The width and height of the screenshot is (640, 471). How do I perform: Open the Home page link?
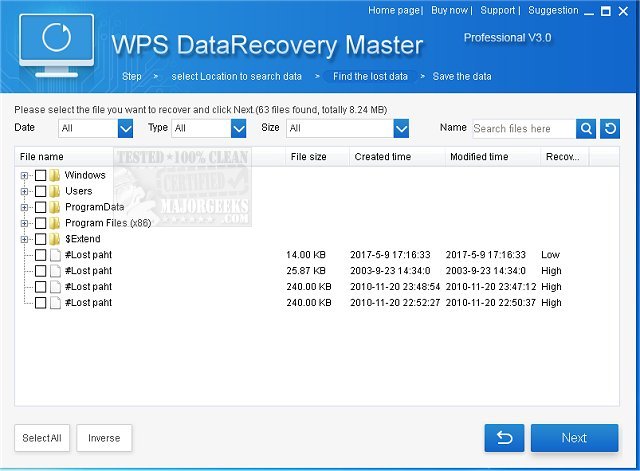[x=394, y=11]
